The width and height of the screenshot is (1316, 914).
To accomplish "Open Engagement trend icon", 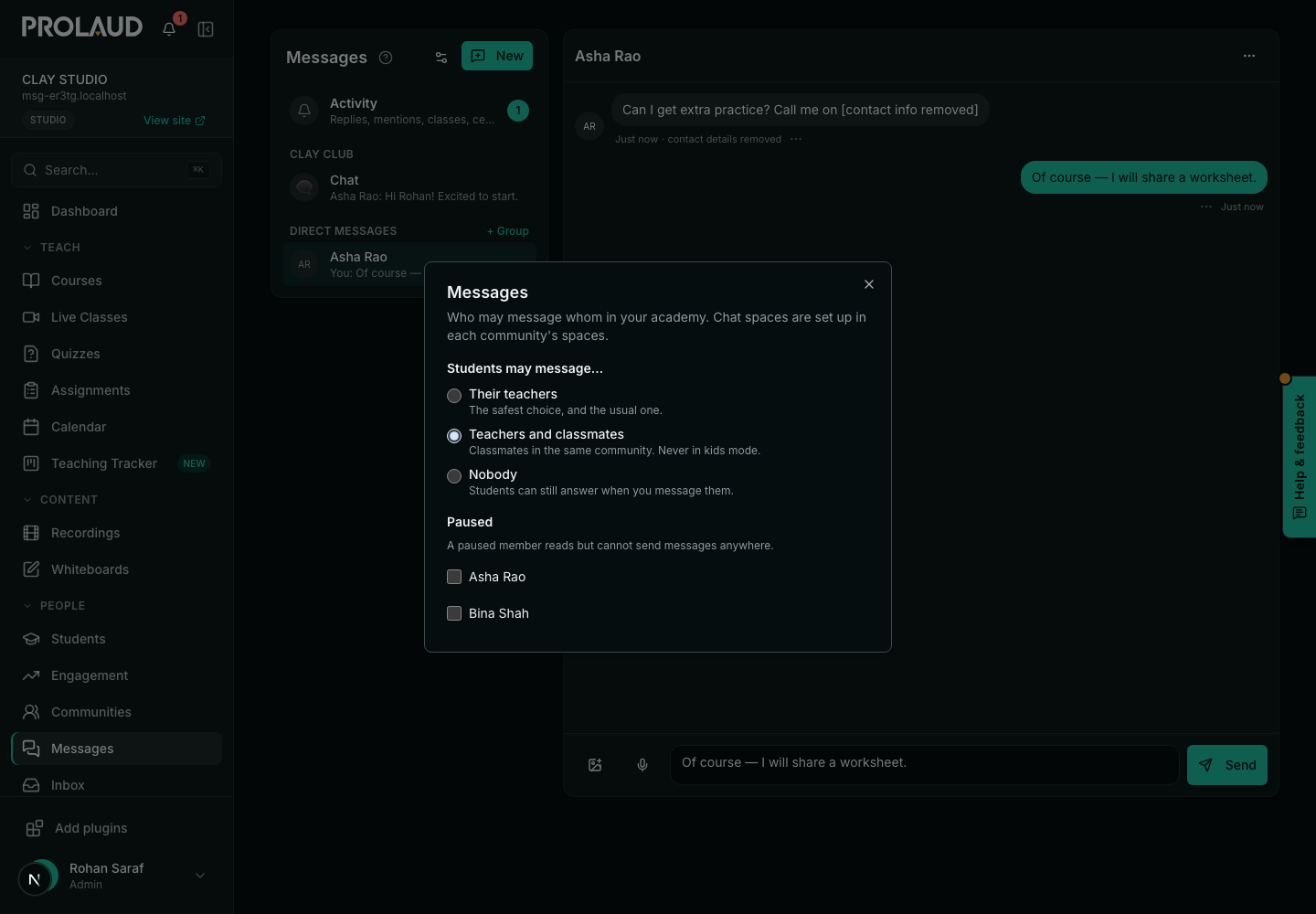I will [x=31, y=675].
